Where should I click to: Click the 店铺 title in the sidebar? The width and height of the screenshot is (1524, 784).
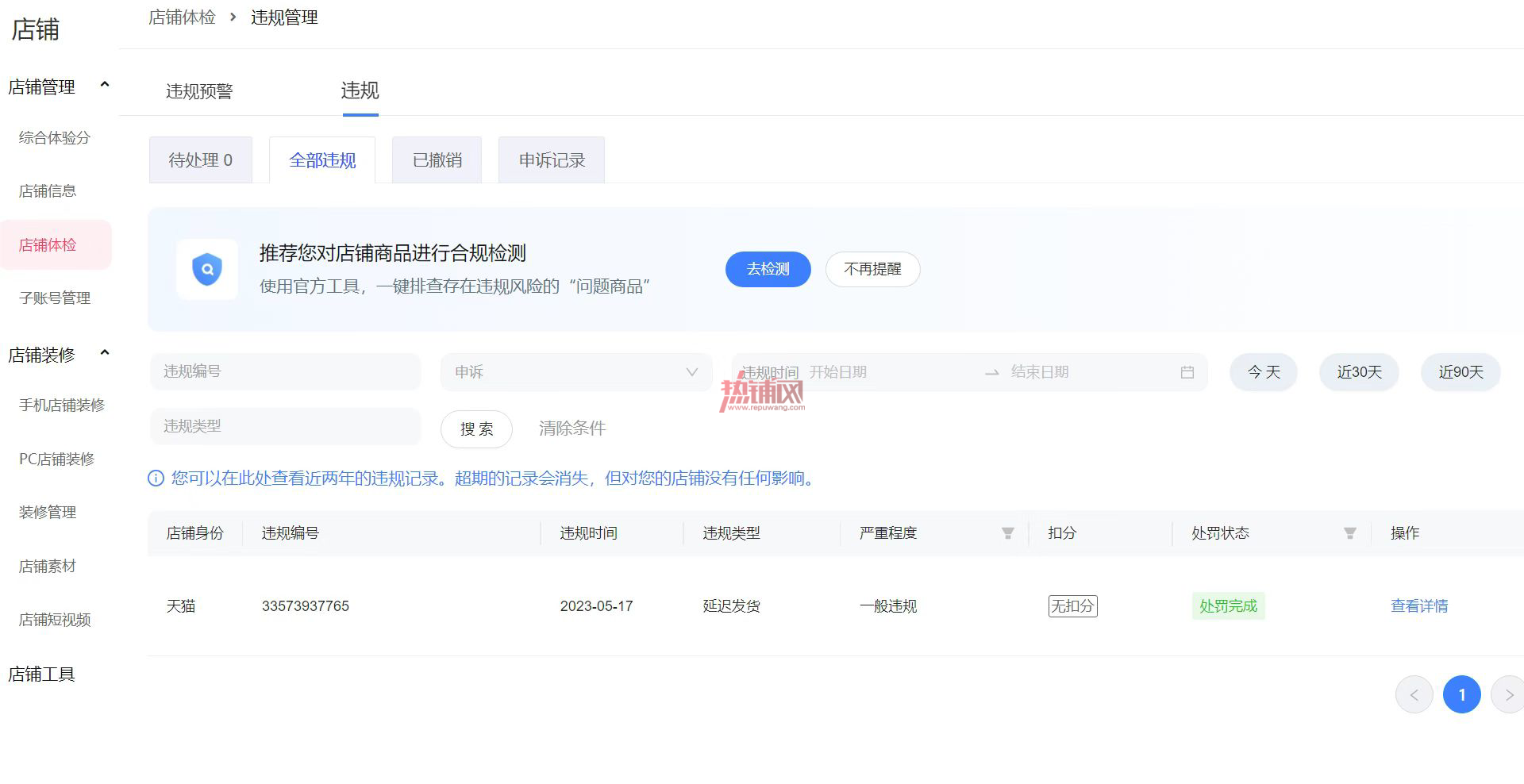point(36,29)
